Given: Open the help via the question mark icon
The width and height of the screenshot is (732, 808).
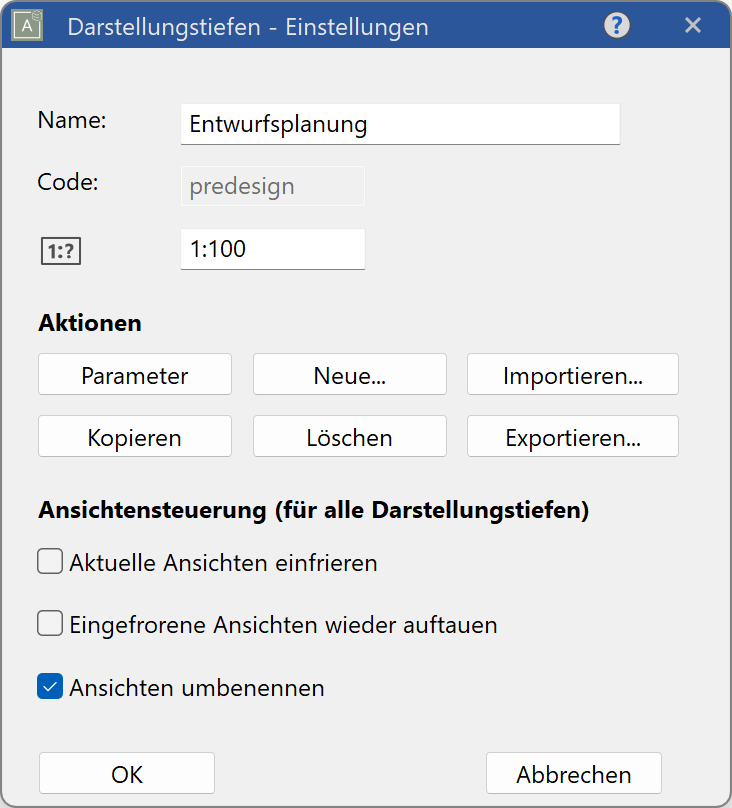Looking at the screenshot, I should pyautogui.click(x=616, y=26).
